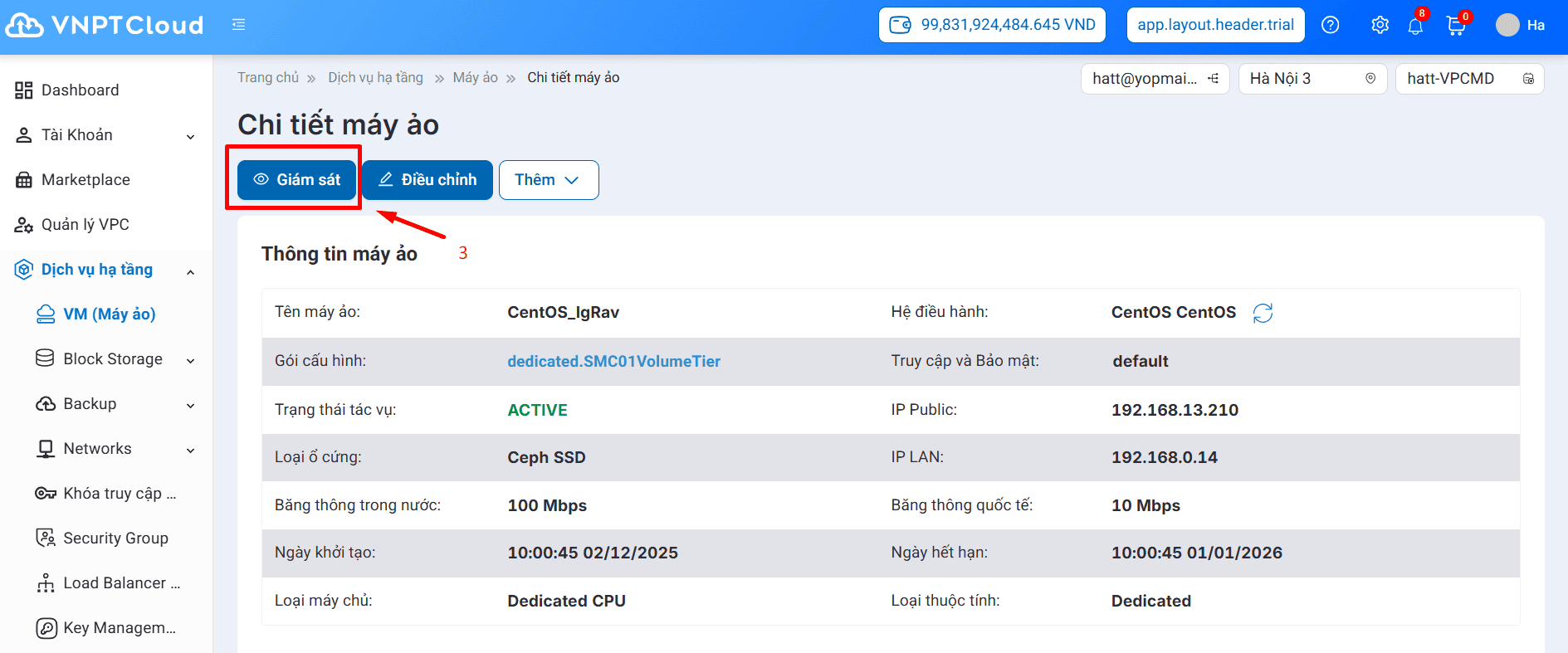The width and height of the screenshot is (1568, 653).
Task: Open the hatt-VPCMD project selector
Action: pos(1468,79)
